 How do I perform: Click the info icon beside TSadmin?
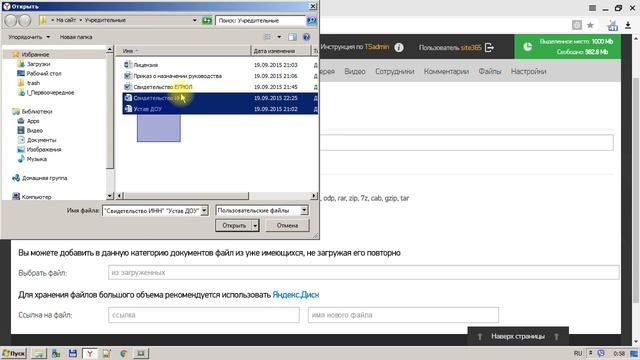(399, 47)
